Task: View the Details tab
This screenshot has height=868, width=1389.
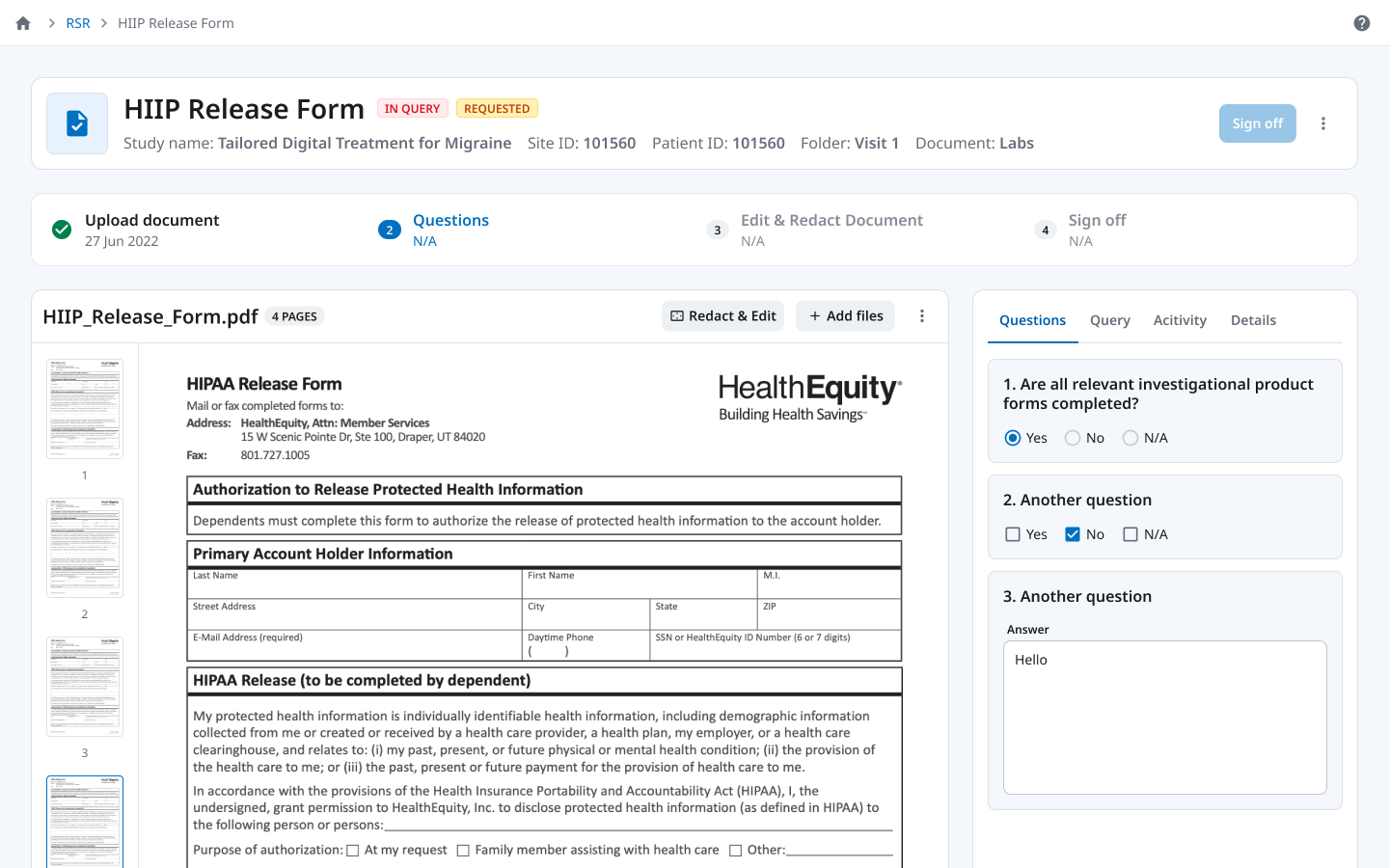Action: 1253,320
